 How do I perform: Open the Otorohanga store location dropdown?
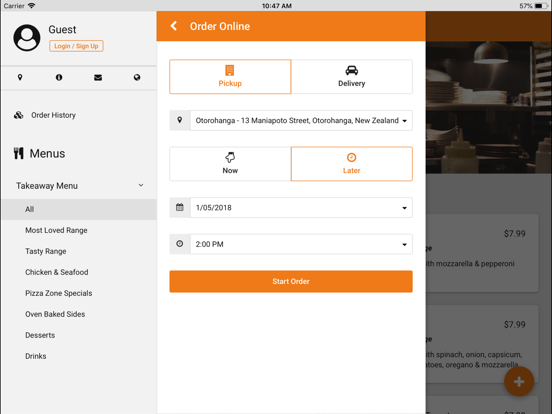point(301,120)
